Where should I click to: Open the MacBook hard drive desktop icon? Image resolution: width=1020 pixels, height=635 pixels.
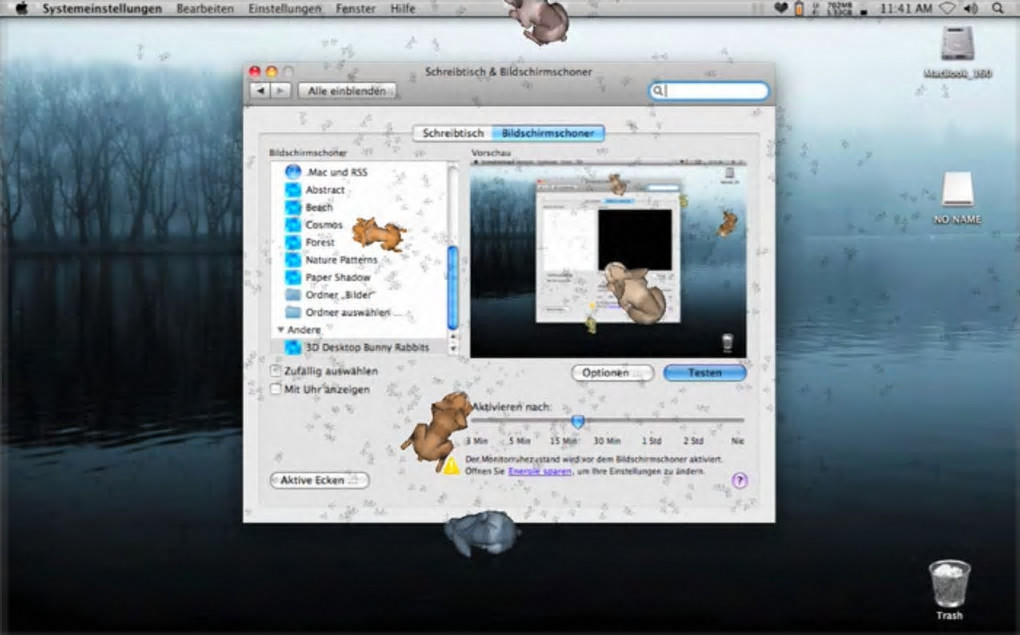click(957, 45)
